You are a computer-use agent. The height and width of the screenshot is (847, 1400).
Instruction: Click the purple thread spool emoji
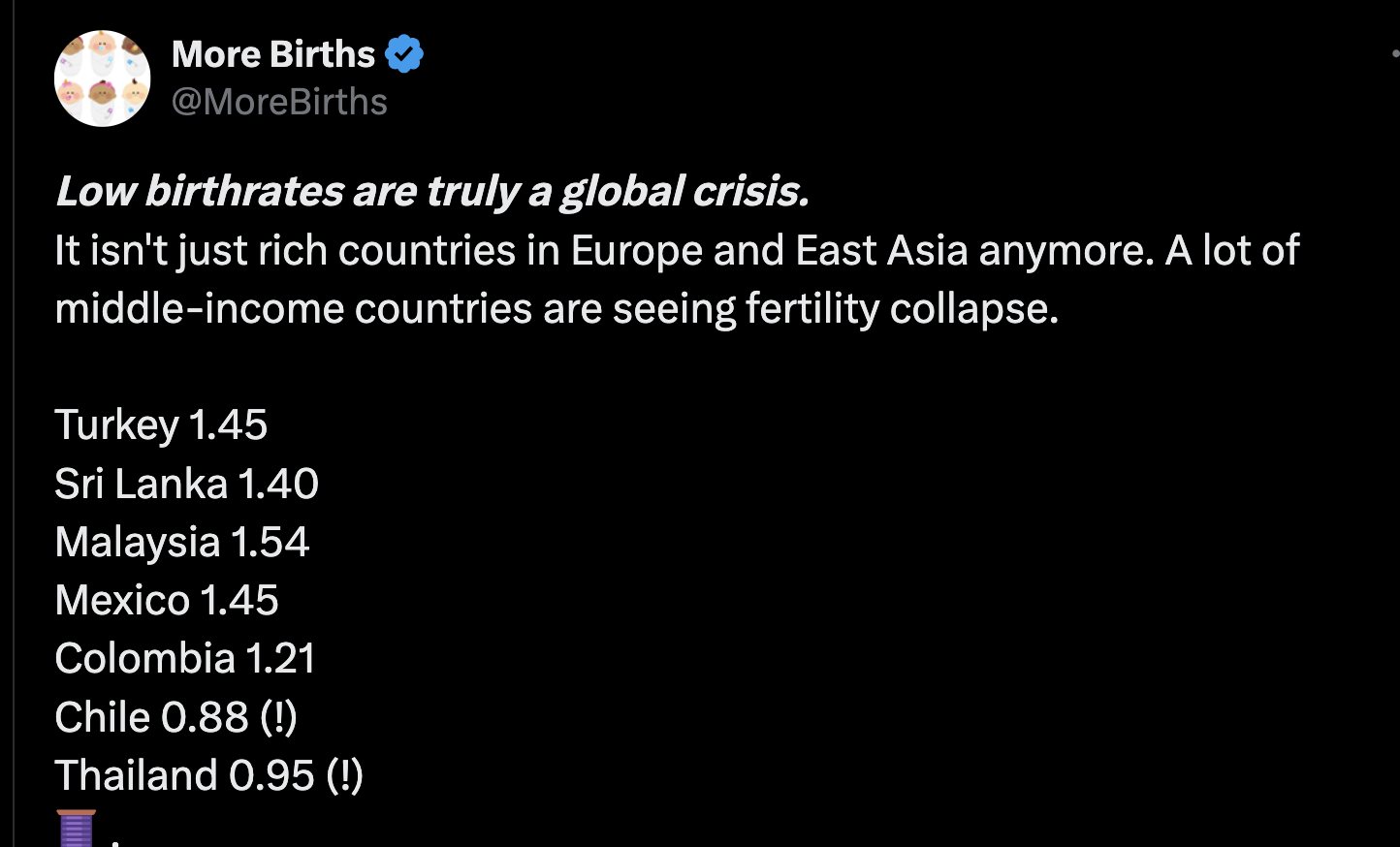click(76, 830)
